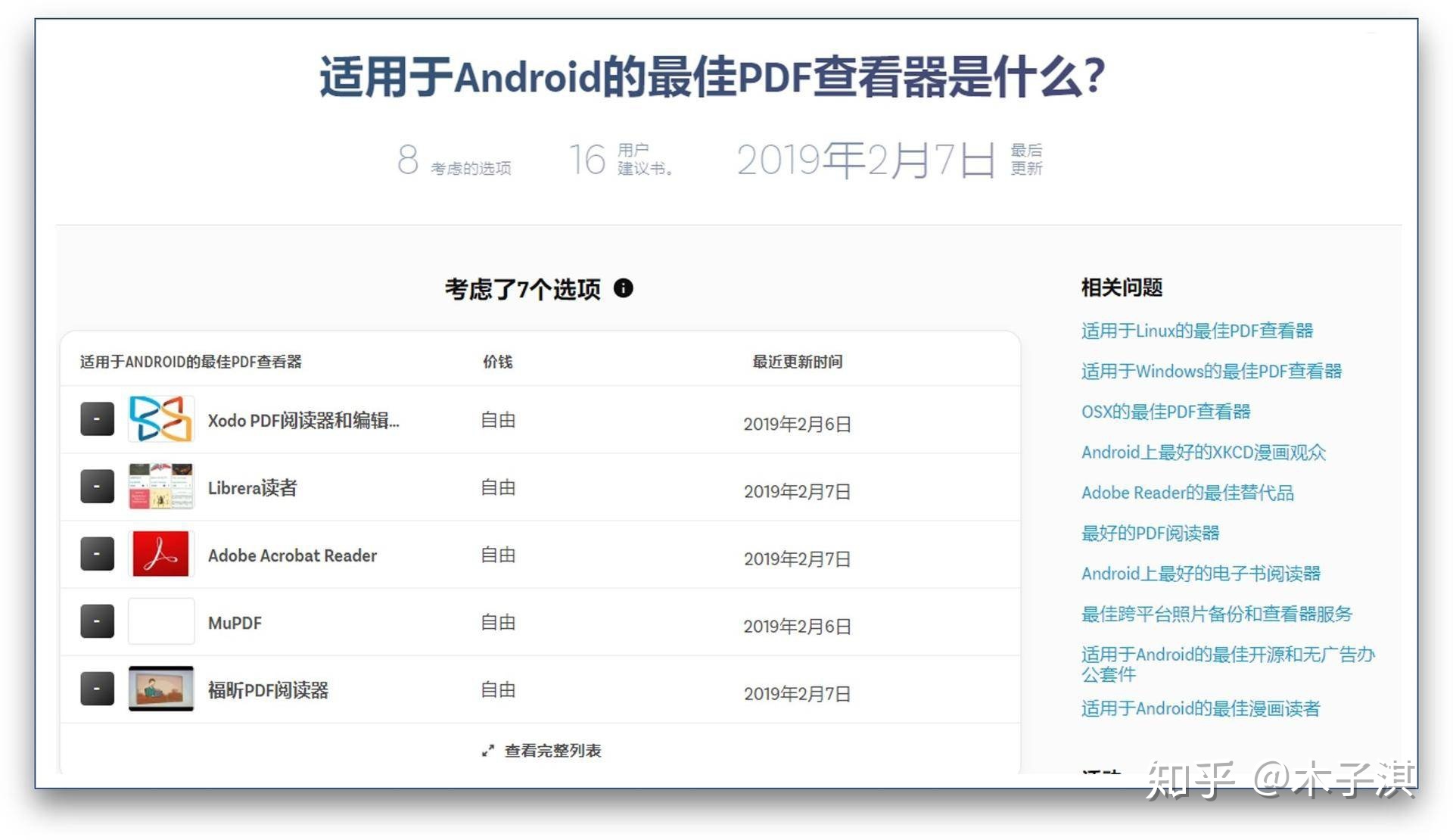Toggle the dark square button beside 福昕PDF阅读器

[97, 689]
